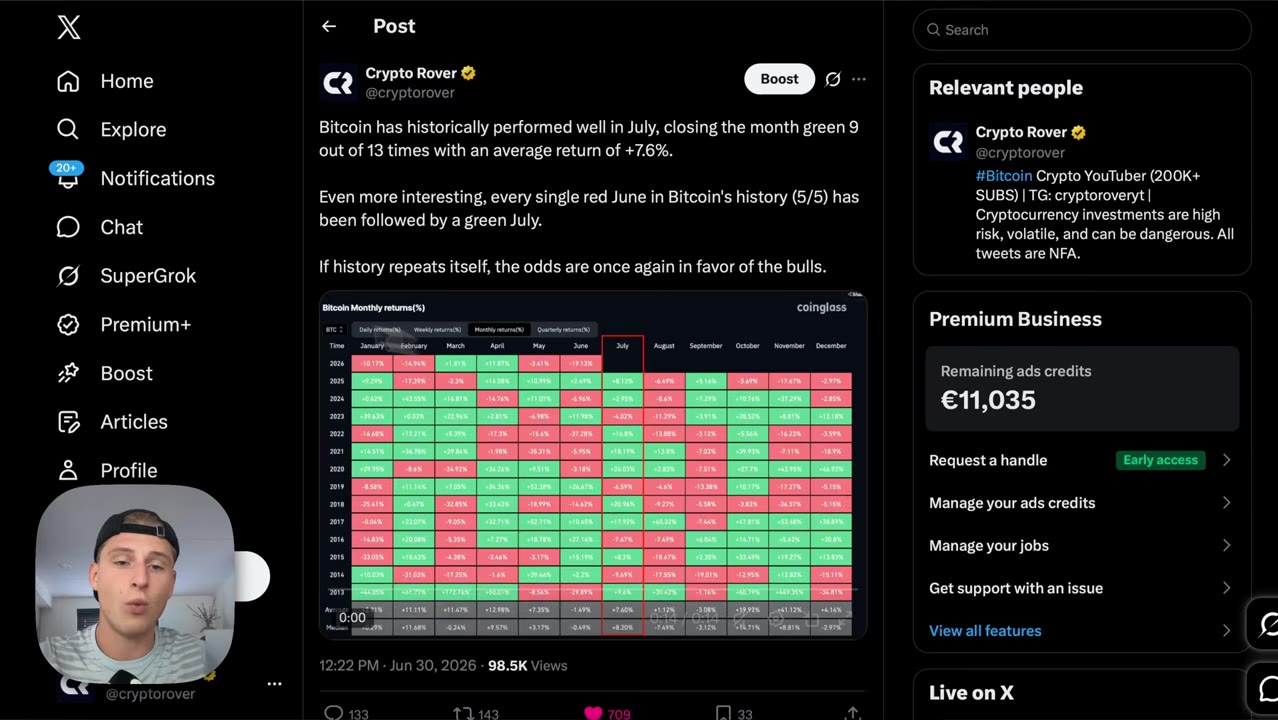Click the July column header in chart
The height and width of the screenshot is (720, 1278).
(x=622, y=346)
